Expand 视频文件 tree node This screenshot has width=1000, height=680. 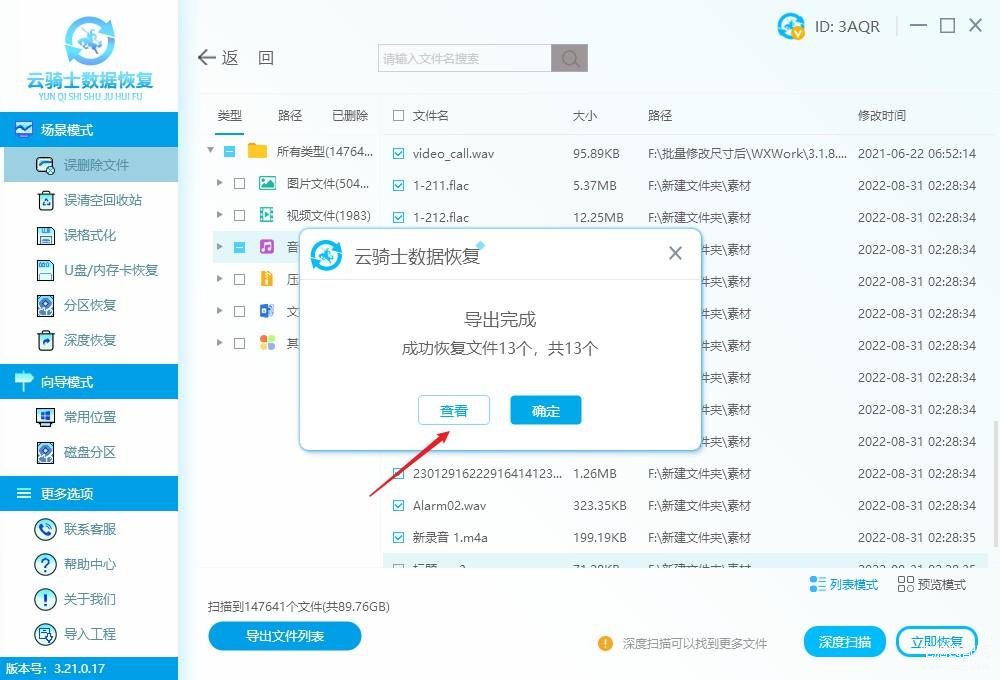(x=219, y=215)
